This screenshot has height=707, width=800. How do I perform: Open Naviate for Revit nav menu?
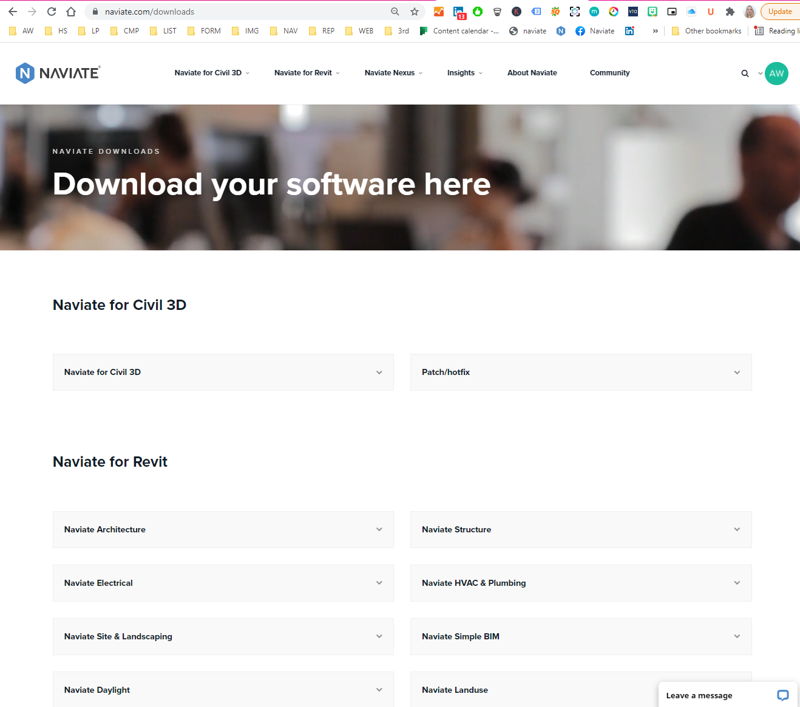point(307,73)
